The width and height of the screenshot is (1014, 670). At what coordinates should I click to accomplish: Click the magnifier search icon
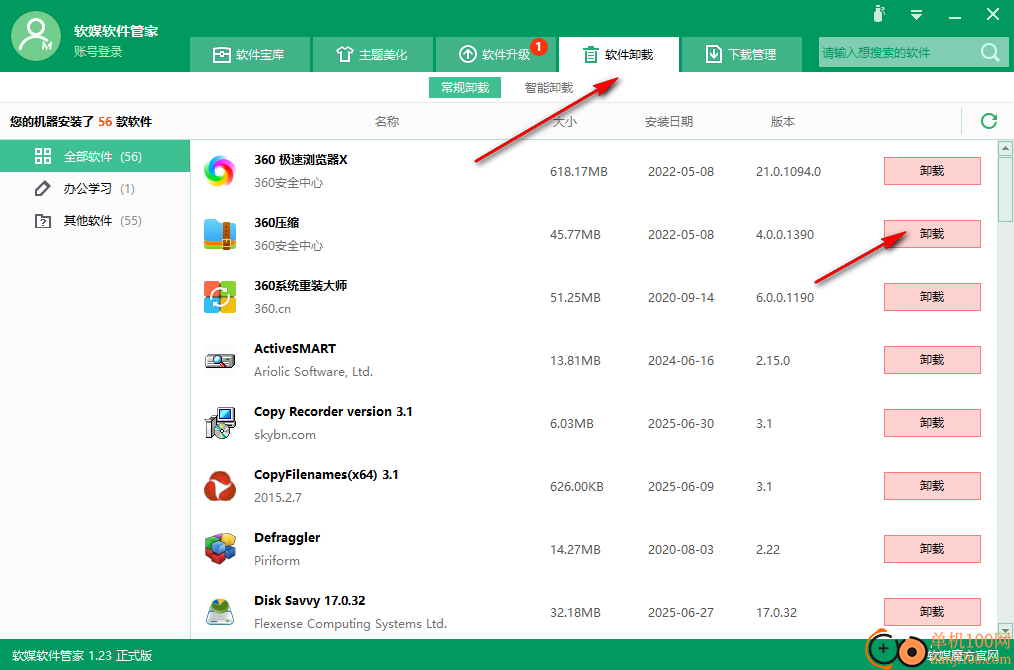tap(990, 52)
